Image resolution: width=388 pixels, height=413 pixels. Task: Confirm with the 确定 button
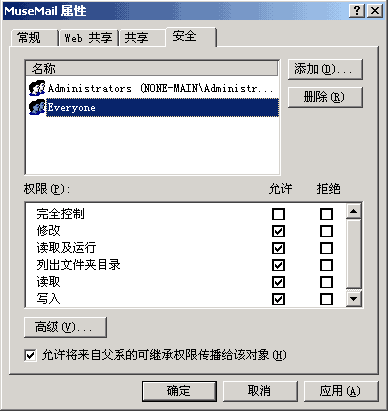click(x=179, y=391)
